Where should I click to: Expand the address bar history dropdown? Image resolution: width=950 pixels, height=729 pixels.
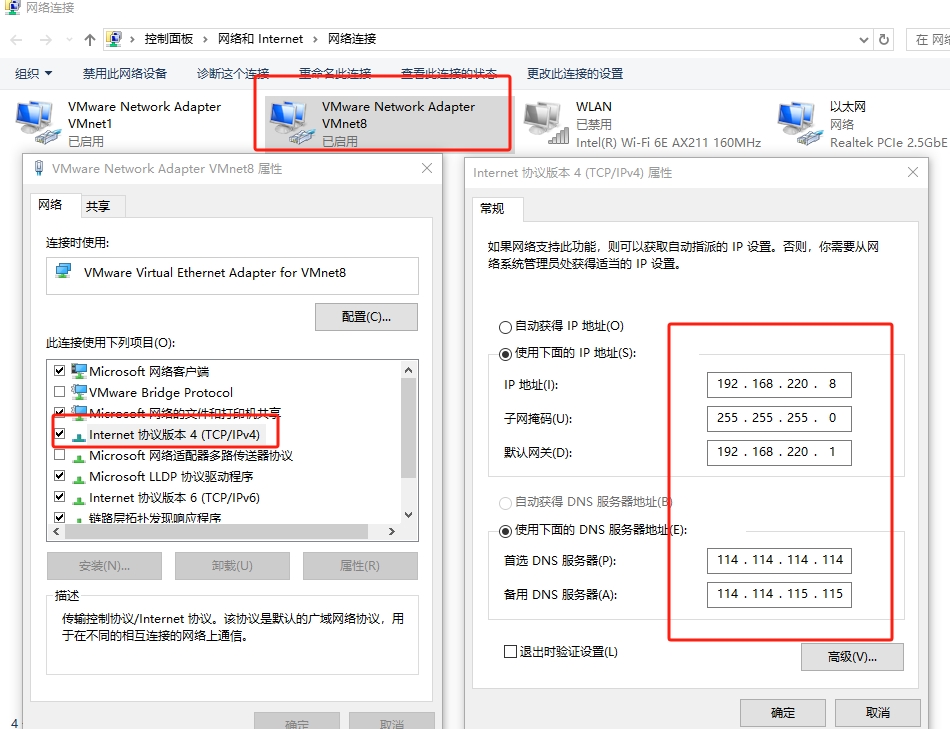[864, 40]
